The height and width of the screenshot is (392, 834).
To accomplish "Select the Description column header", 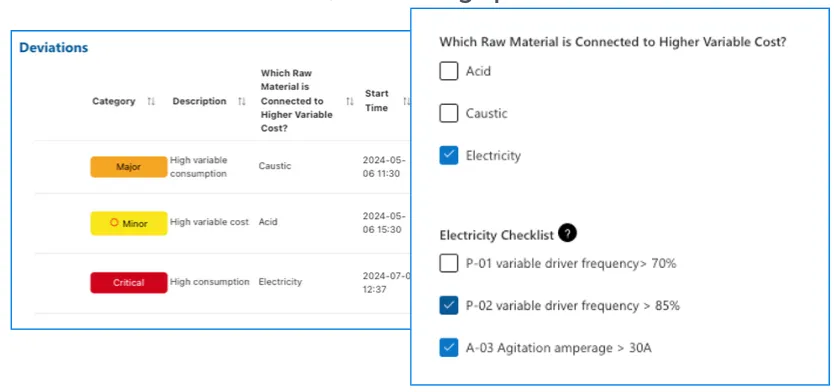I will click(199, 101).
